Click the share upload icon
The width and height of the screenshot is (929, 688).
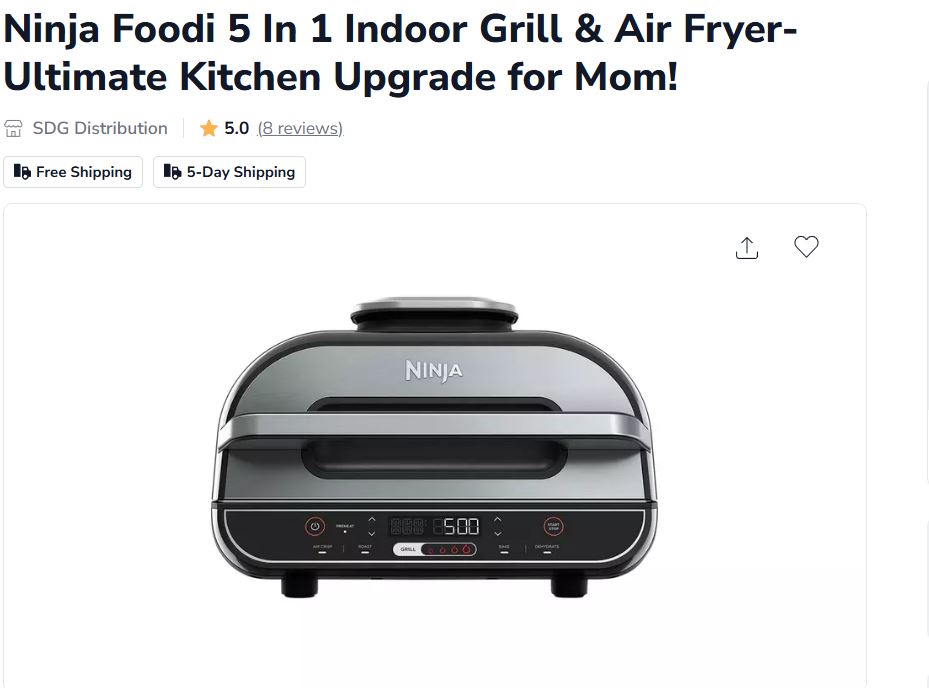(x=747, y=248)
